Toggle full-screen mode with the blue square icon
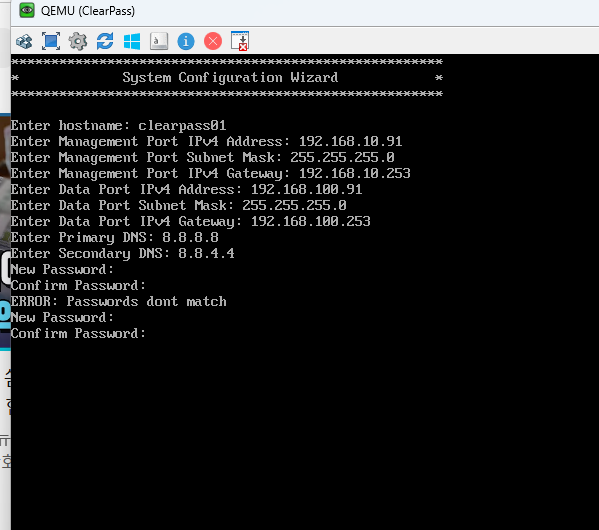The width and height of the screenshot is (599, 530). point(51,41)
